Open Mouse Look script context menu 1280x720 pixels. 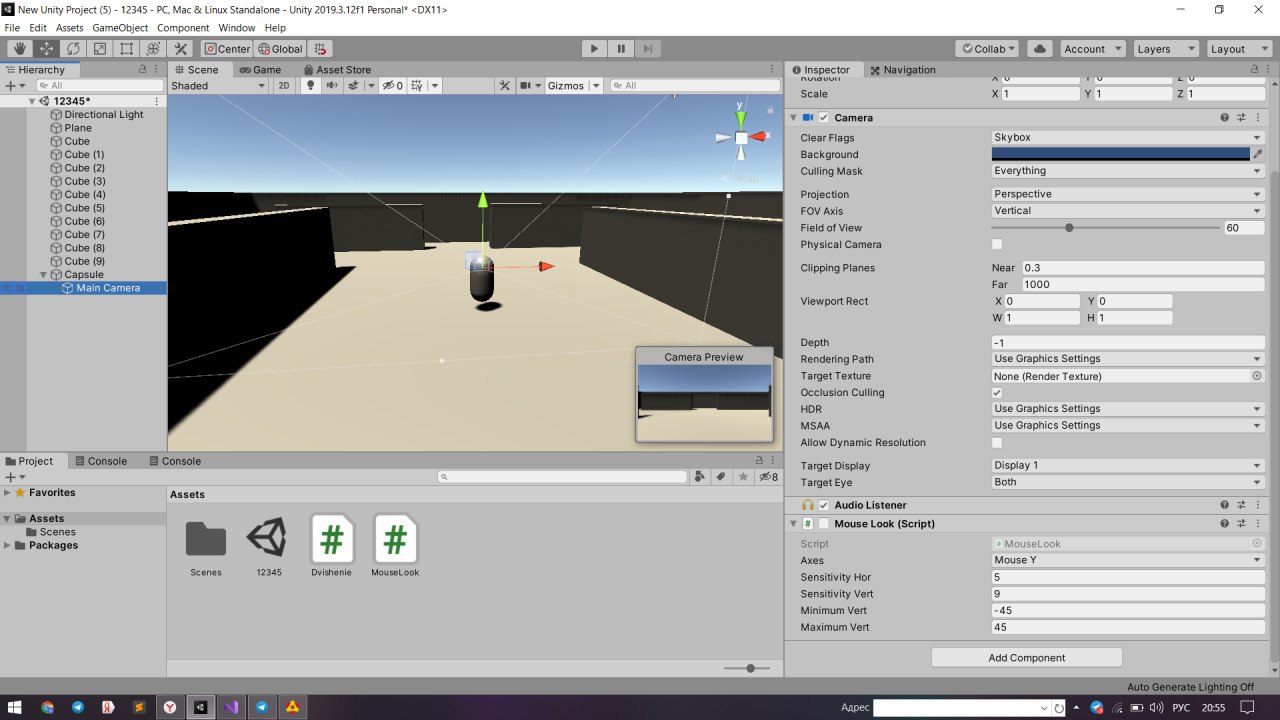tap(1258, 524)
